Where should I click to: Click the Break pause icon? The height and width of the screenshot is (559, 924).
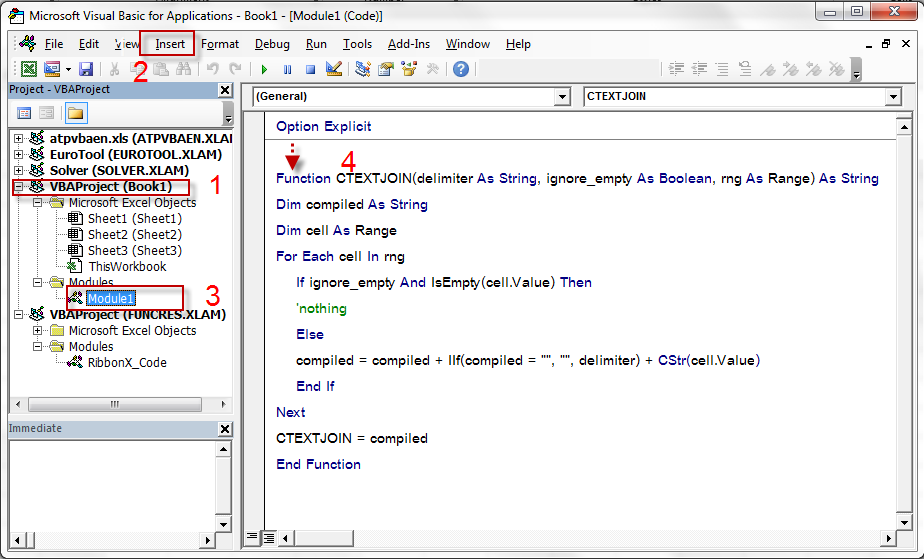coord(288,70)
